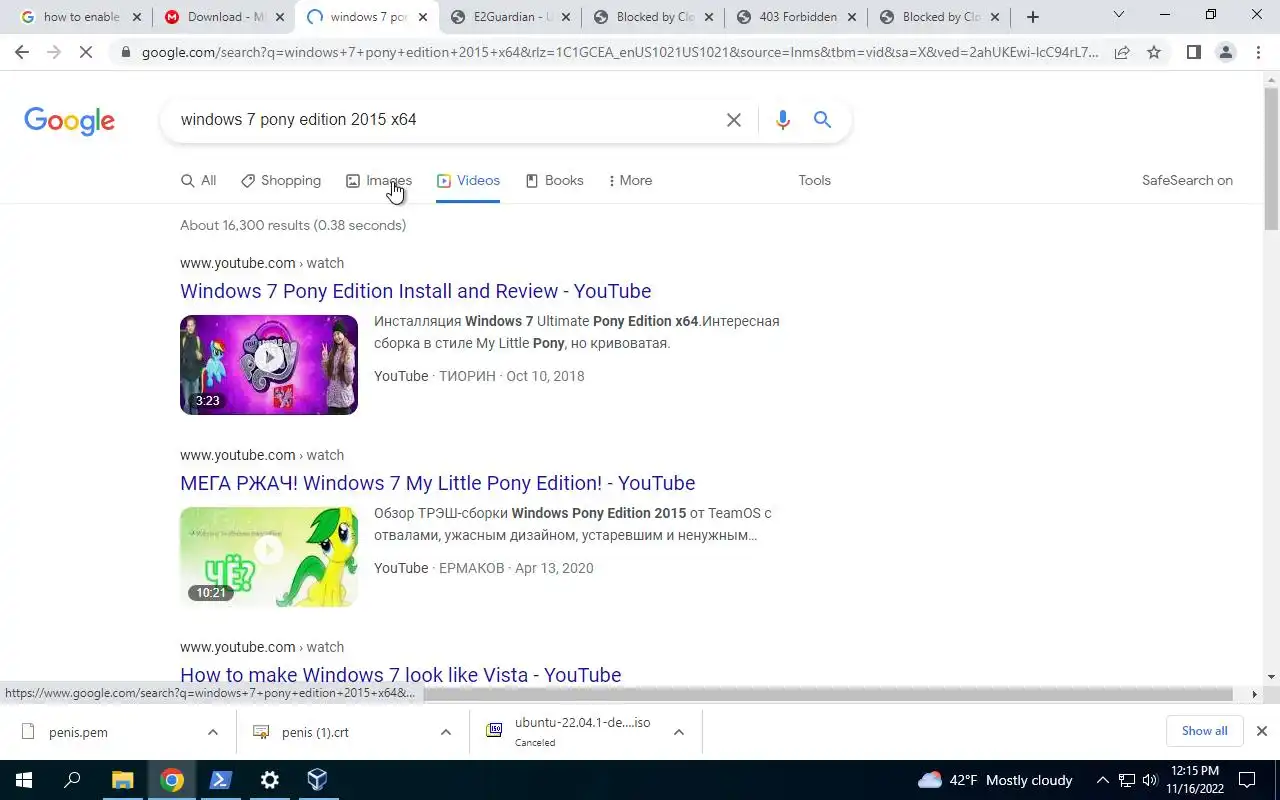Image resolution: width=1280 pixels, height=800 pixels.
Task: Switch to Shopping results
Action: [x=281, y=181]
